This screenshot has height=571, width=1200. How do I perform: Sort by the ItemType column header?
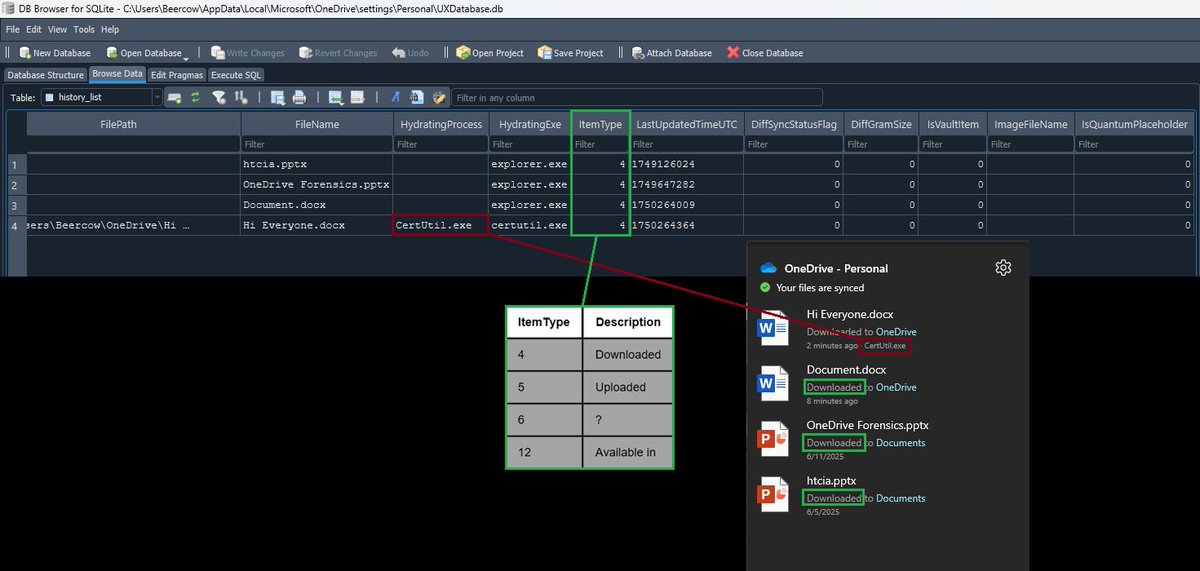[x=600, y=124]
